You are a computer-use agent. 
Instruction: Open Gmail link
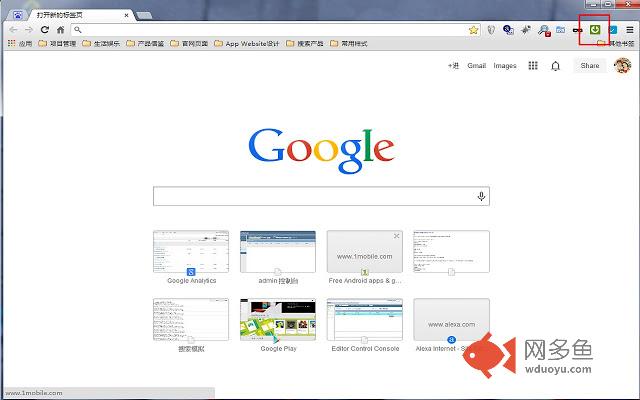[476, 66]
